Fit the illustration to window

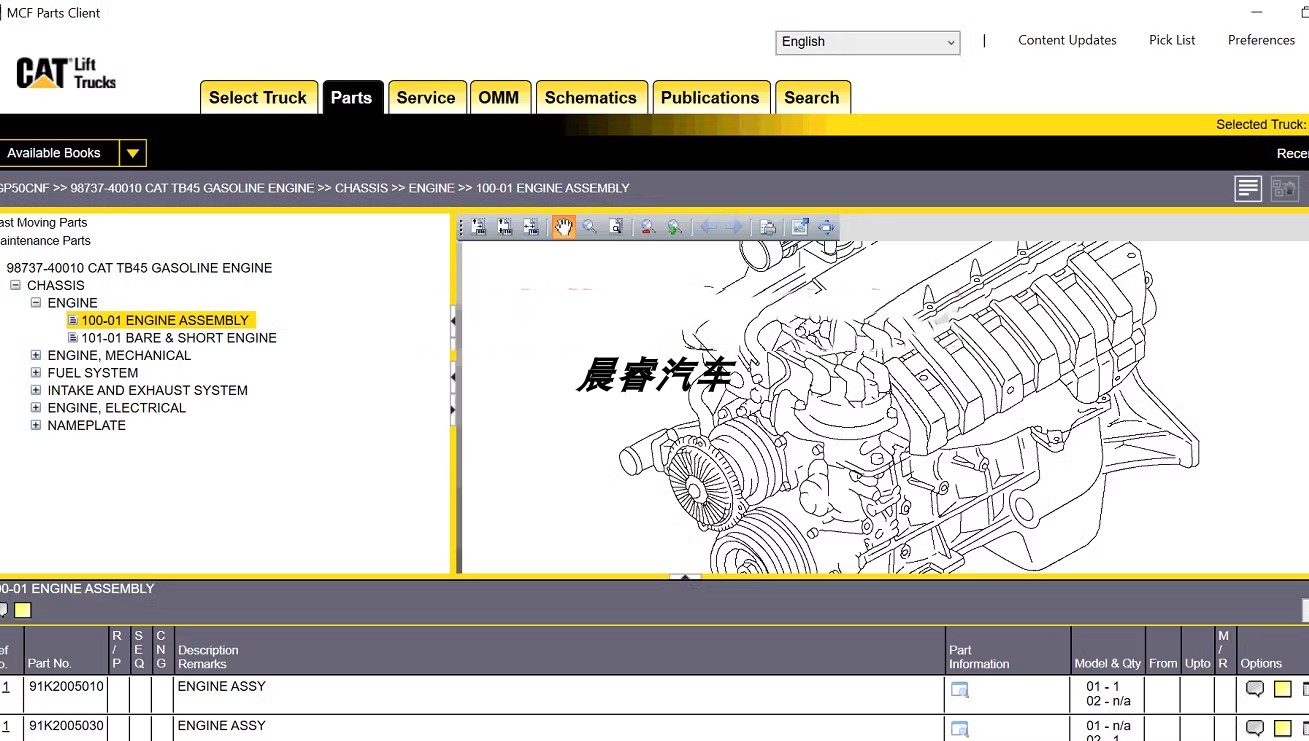[826, 227]
